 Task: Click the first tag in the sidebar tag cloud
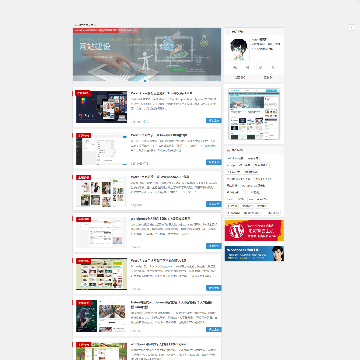pos(235,158)
